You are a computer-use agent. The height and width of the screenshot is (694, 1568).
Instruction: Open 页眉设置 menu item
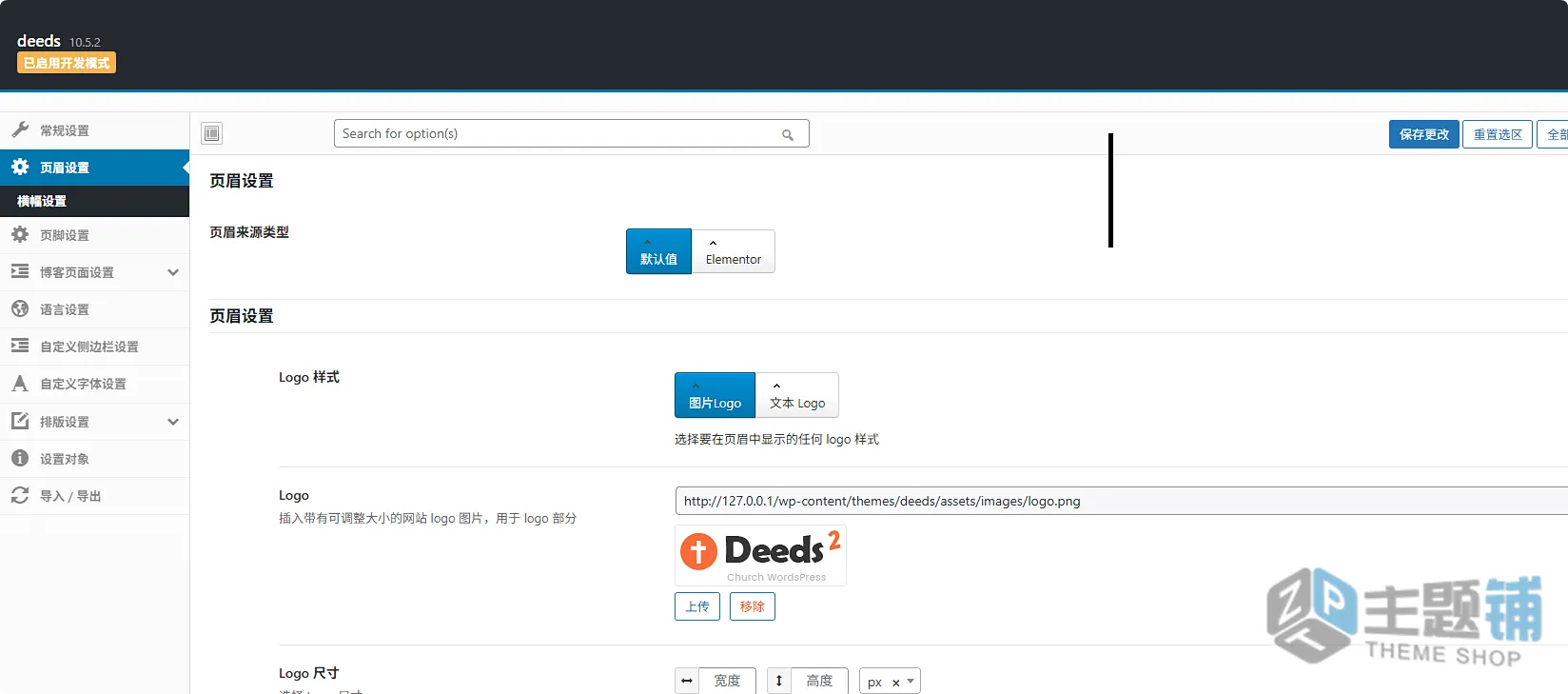pos(95,168)
